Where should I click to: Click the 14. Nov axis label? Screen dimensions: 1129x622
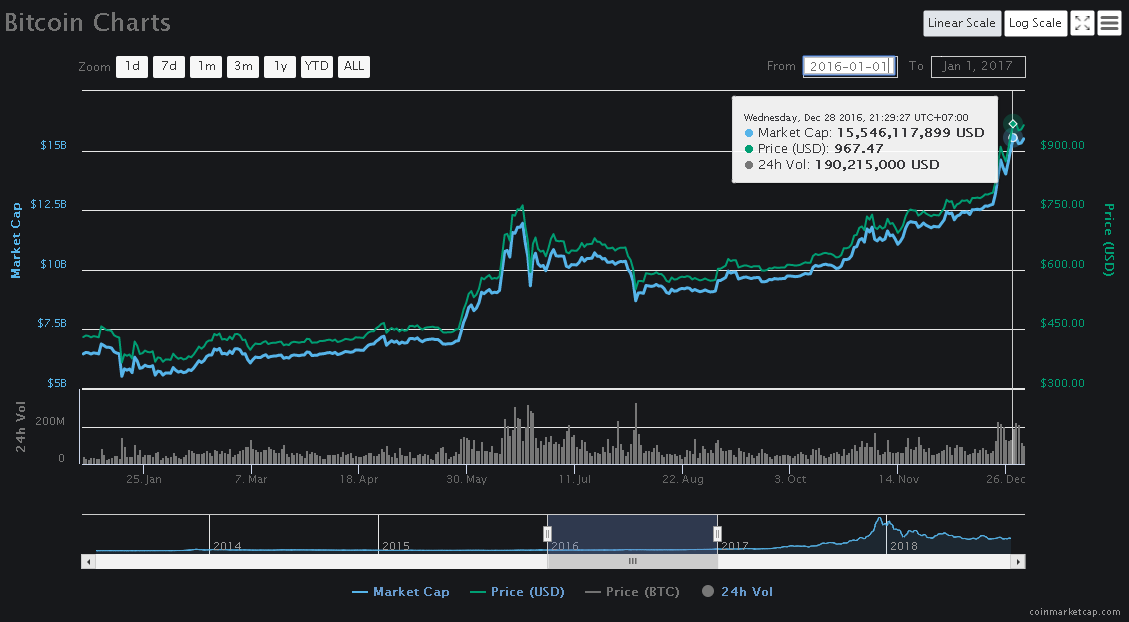(x=898, y=479)
